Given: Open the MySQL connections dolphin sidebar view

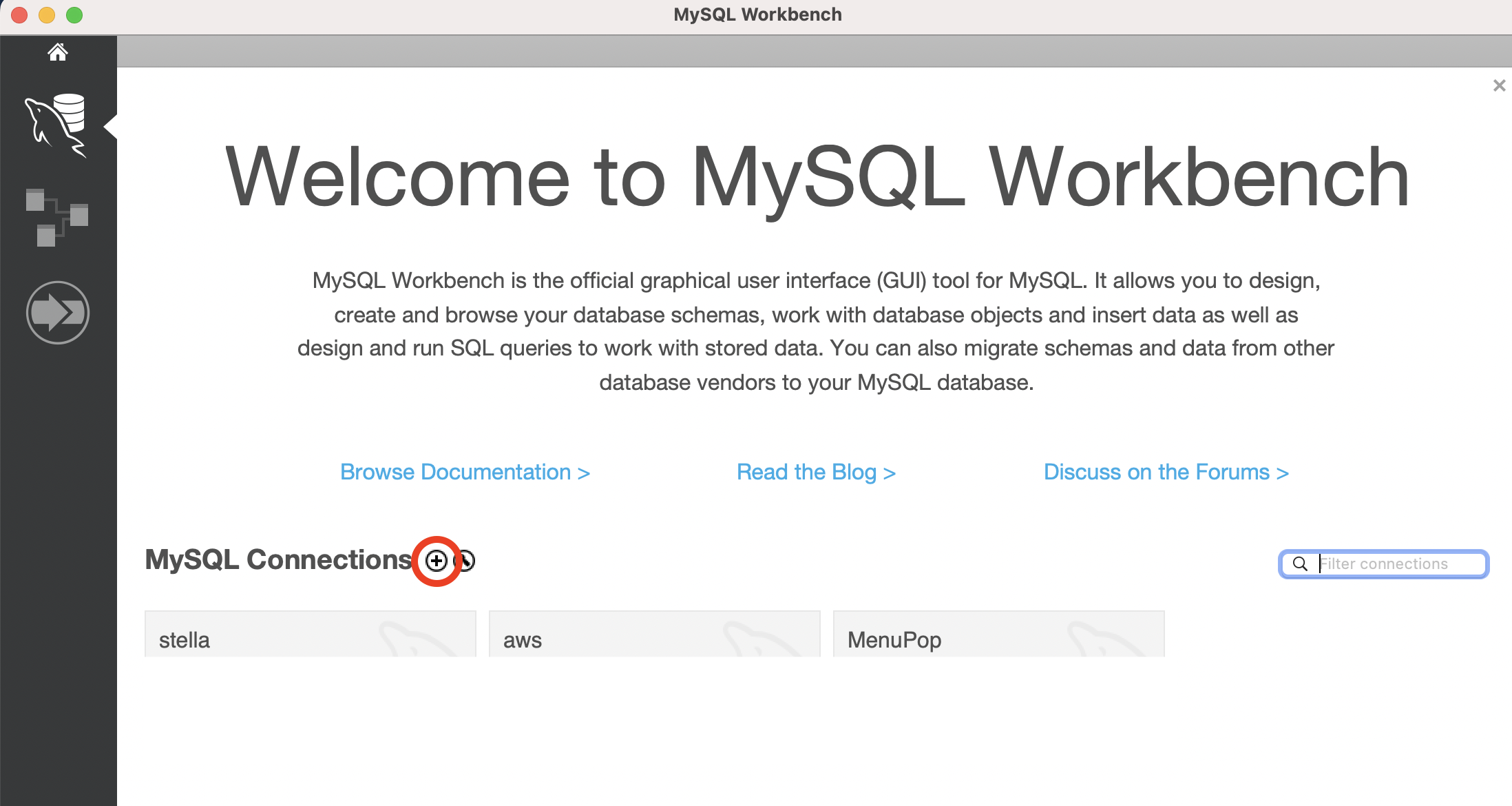Looking at the screenshot, I should (56, 125).
